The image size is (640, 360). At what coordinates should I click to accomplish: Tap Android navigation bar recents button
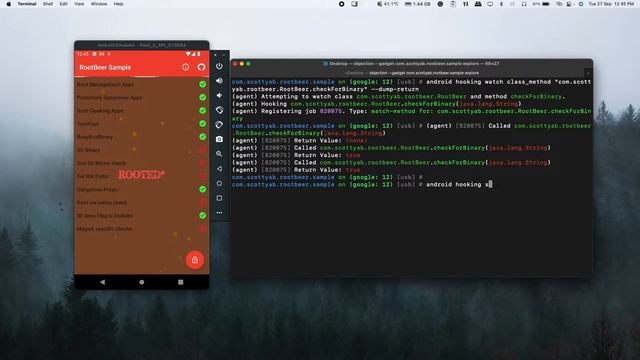pyautogui.click(x=180, y=282)
